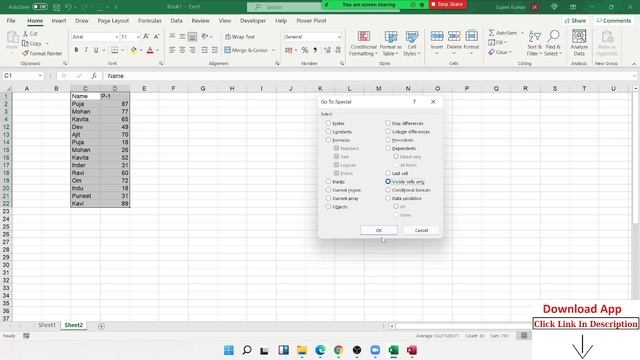Screen dimensions: 640x360
Task: Switch to the Page Layout tab
Action: 113,20
